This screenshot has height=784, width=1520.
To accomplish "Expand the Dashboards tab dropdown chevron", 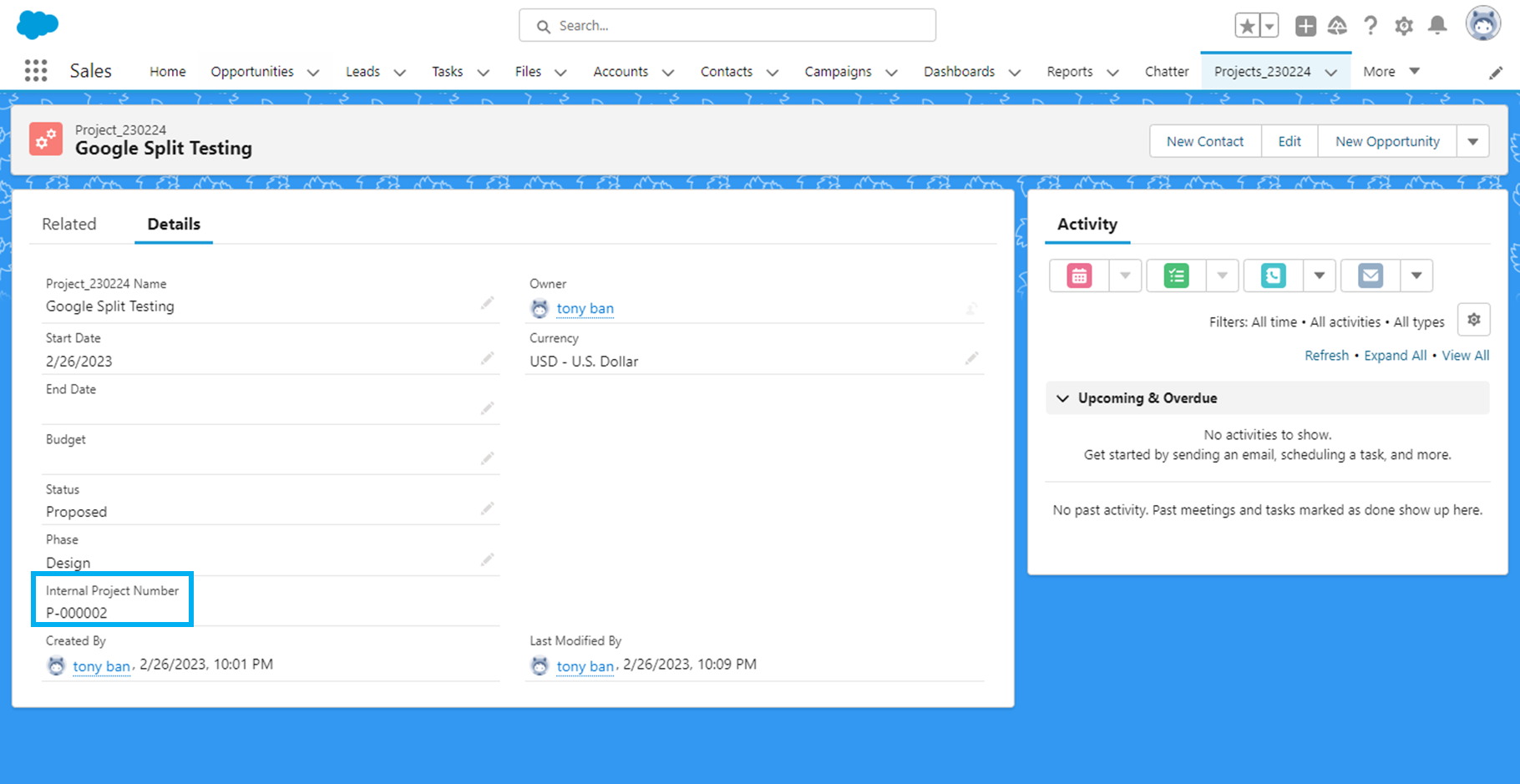I will tap(1015, 73).
